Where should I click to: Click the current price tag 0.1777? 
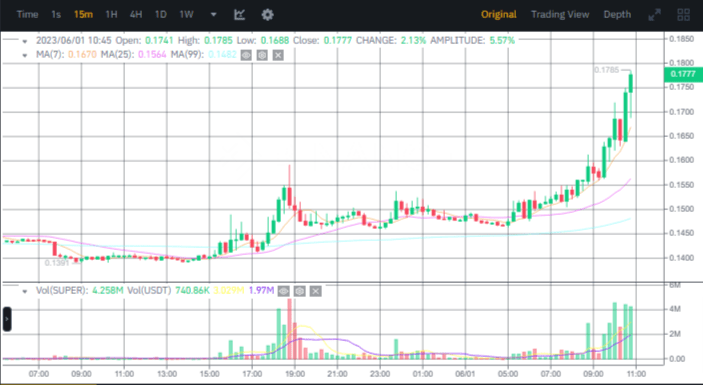pyautogui.click(x=683, y=74)
